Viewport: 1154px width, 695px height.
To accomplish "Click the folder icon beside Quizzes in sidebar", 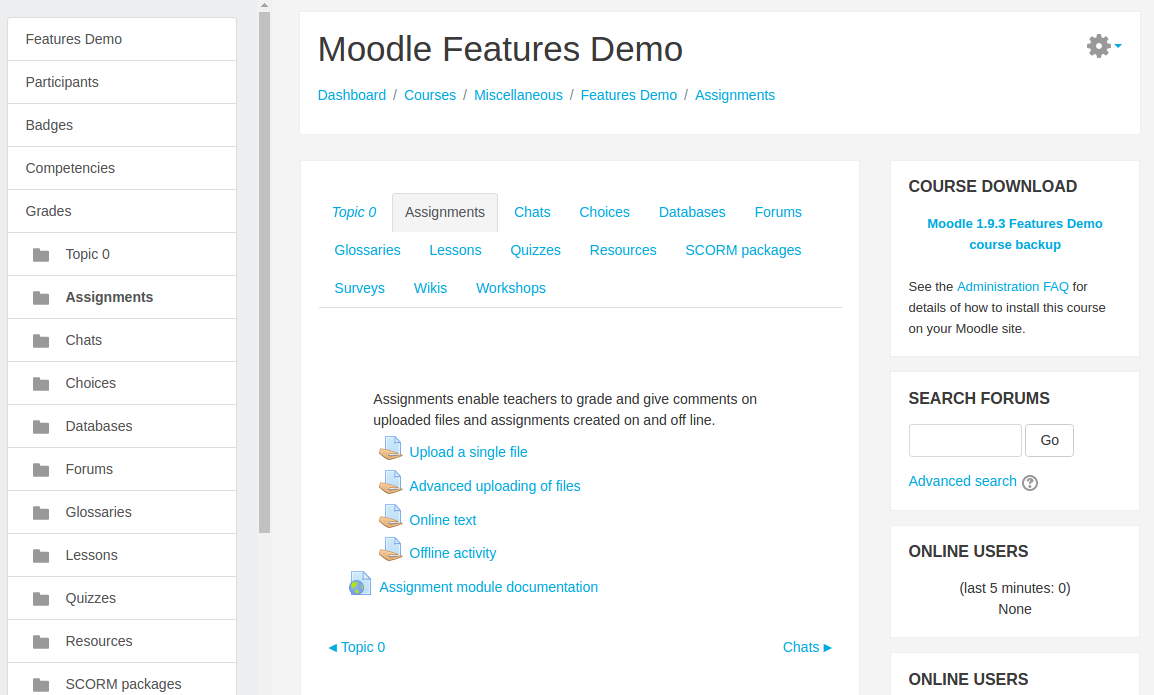I will [41, 599].
